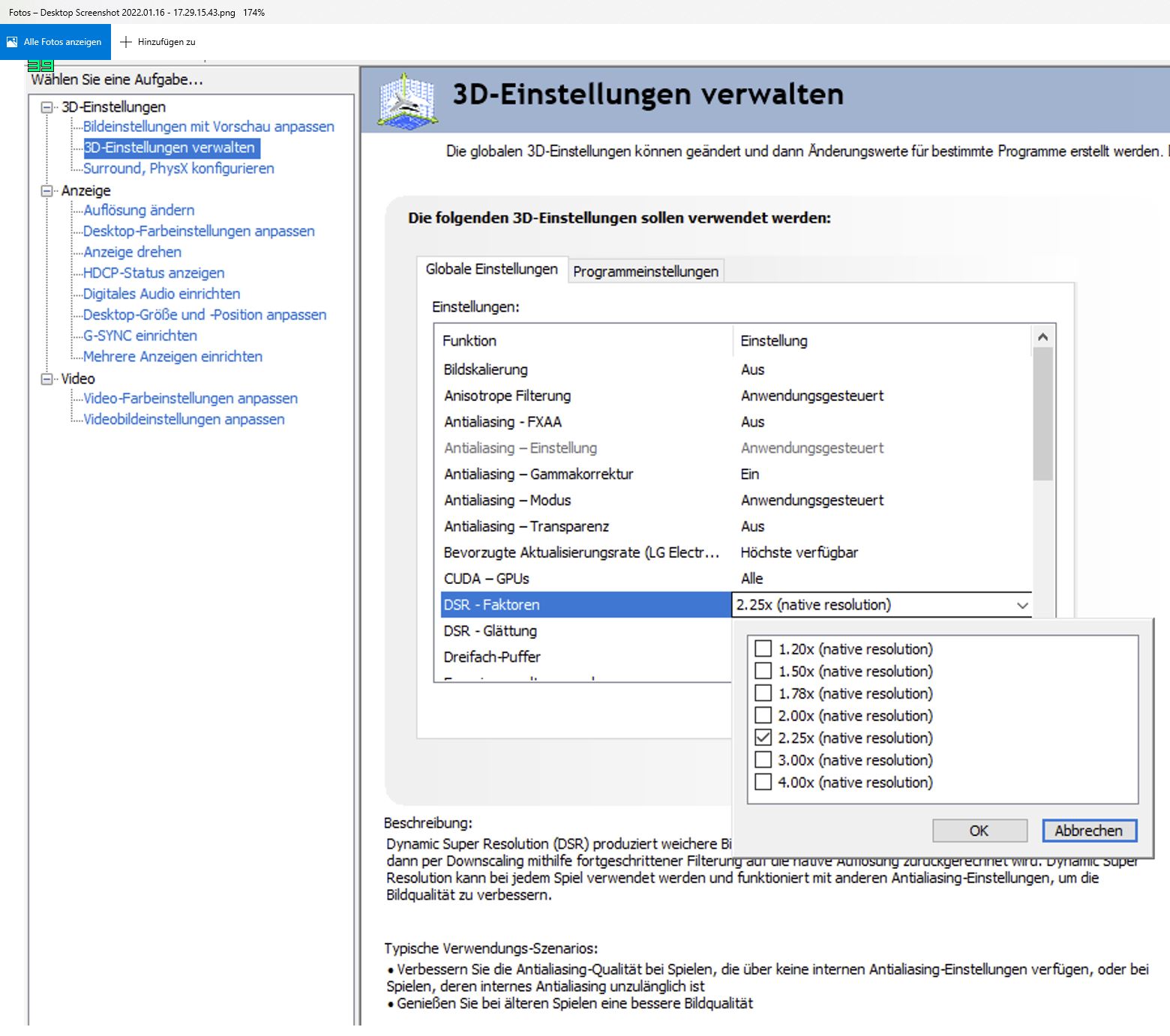The image size is (1170, 1036).
Task: Select the DSR - Glättung row
Action: [586, 631]
